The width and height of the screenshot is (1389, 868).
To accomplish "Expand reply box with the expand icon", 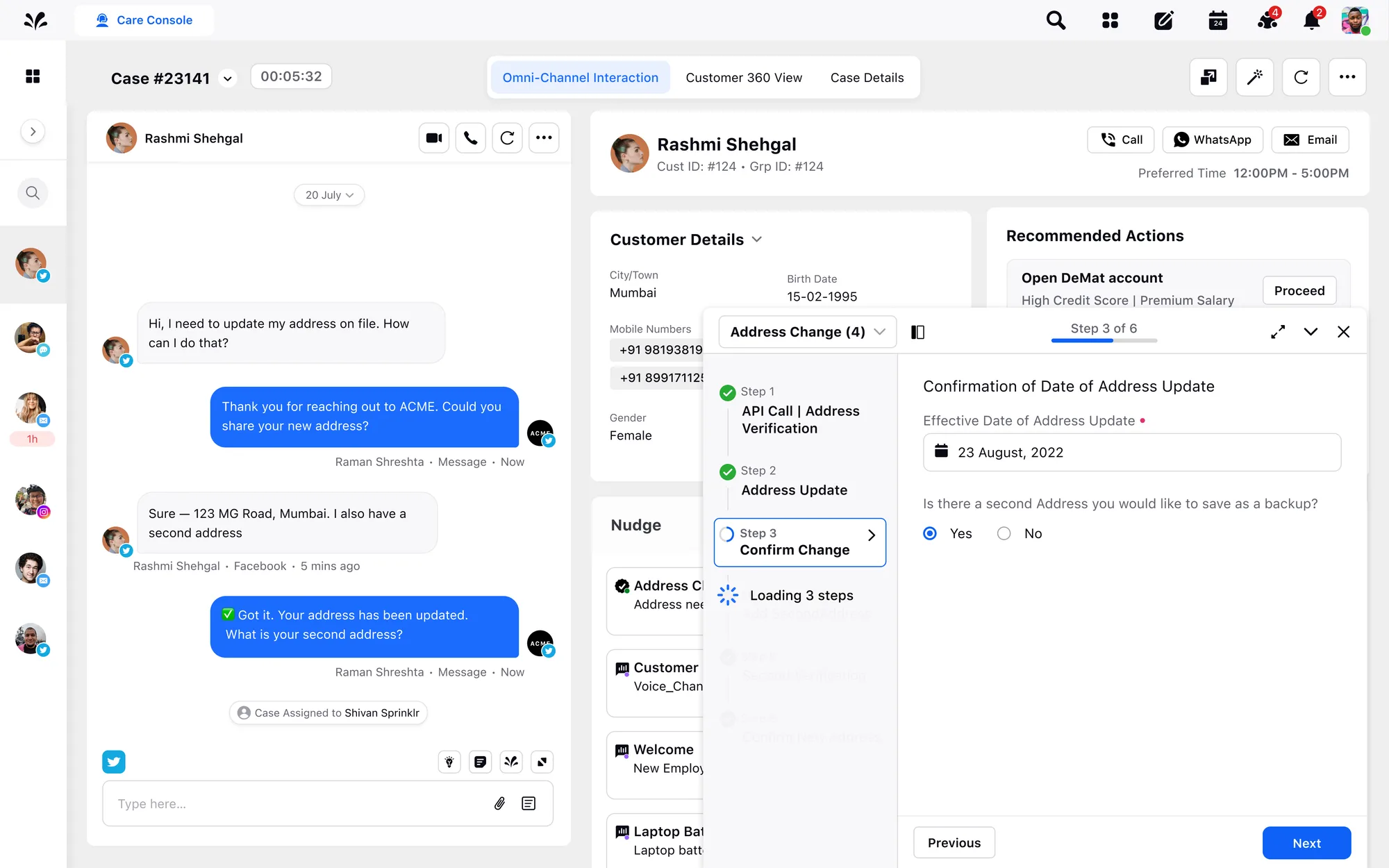I will [542, 762].
